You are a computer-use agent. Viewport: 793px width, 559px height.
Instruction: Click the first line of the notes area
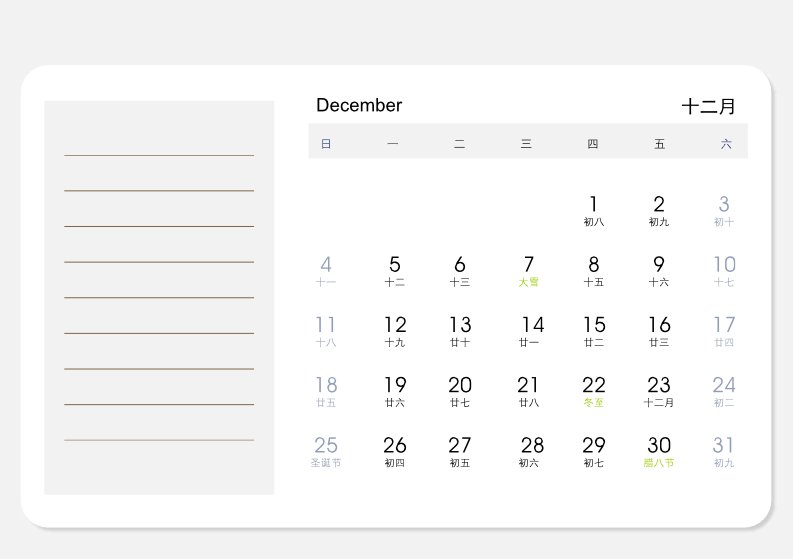point(159,155)
